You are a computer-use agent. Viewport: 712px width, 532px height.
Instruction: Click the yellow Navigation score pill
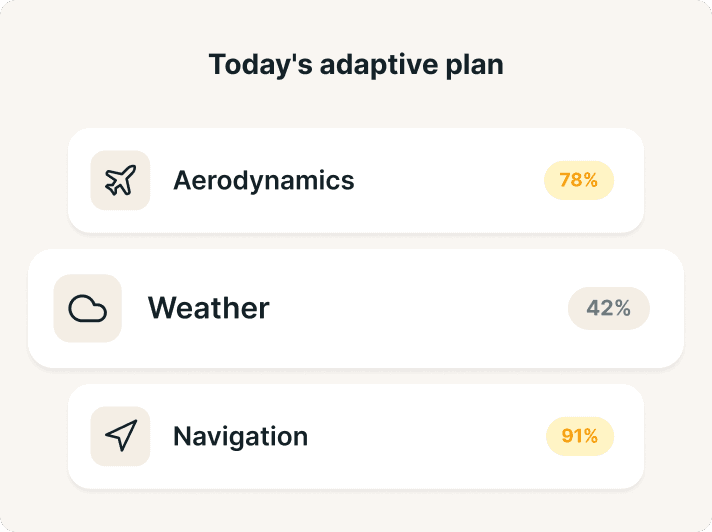(x=579, y=436)
